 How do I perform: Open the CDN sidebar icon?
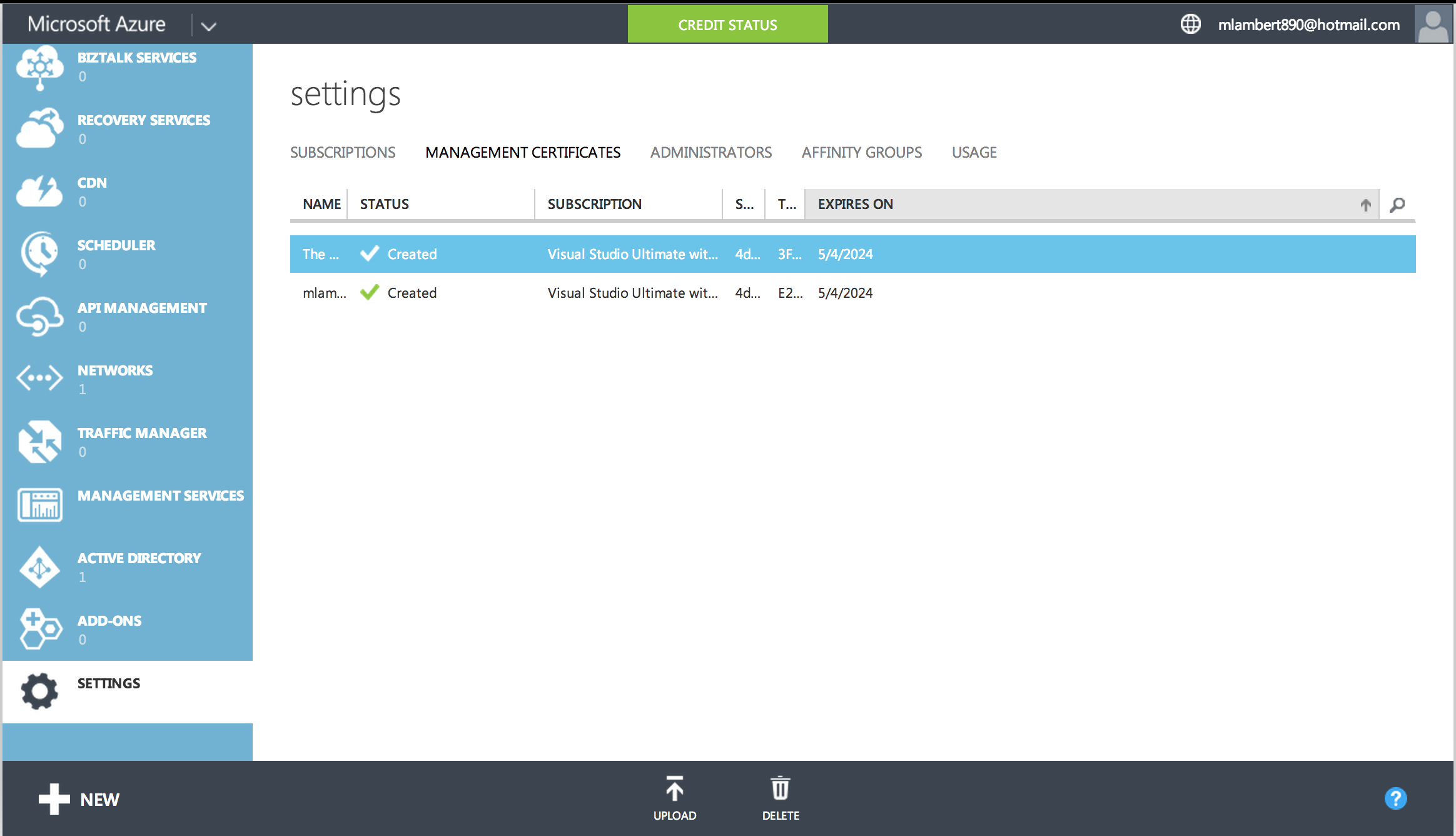point(39,191)
